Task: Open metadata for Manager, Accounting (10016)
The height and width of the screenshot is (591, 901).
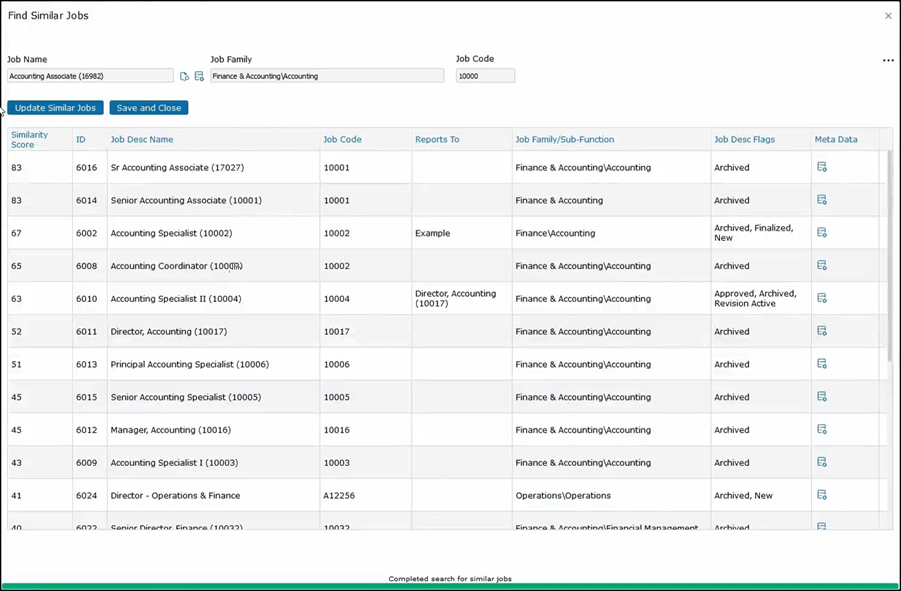Action: point(822,430)
